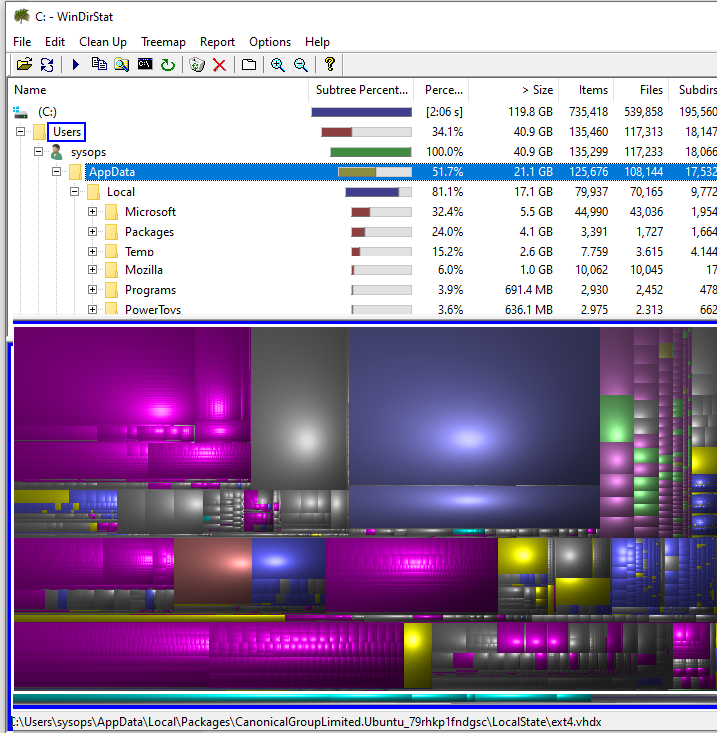The width and height of the screenshot is (717, 733).
Task: Sort by the Subtree Percentage column header
Action: tap(361, 90)
